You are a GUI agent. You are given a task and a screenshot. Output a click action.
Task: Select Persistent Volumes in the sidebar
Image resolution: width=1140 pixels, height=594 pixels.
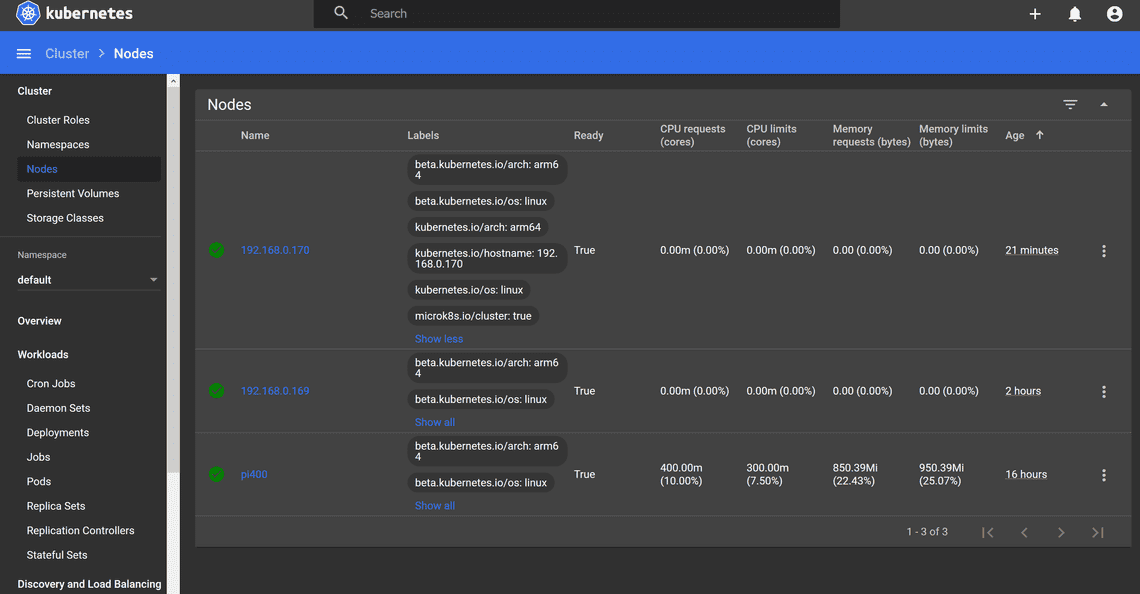73,194
